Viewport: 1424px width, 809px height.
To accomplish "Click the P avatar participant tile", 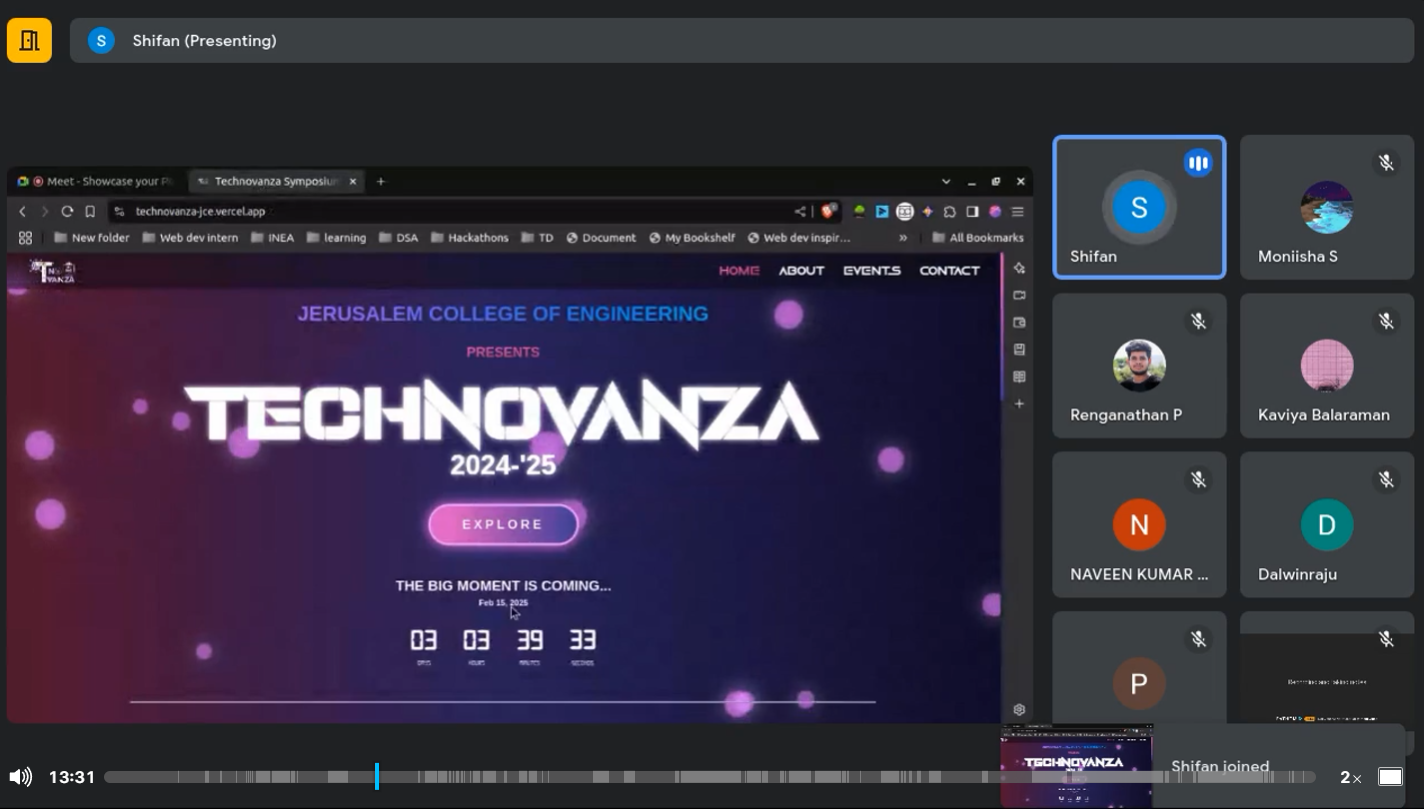I will [x=1139, y=668].
